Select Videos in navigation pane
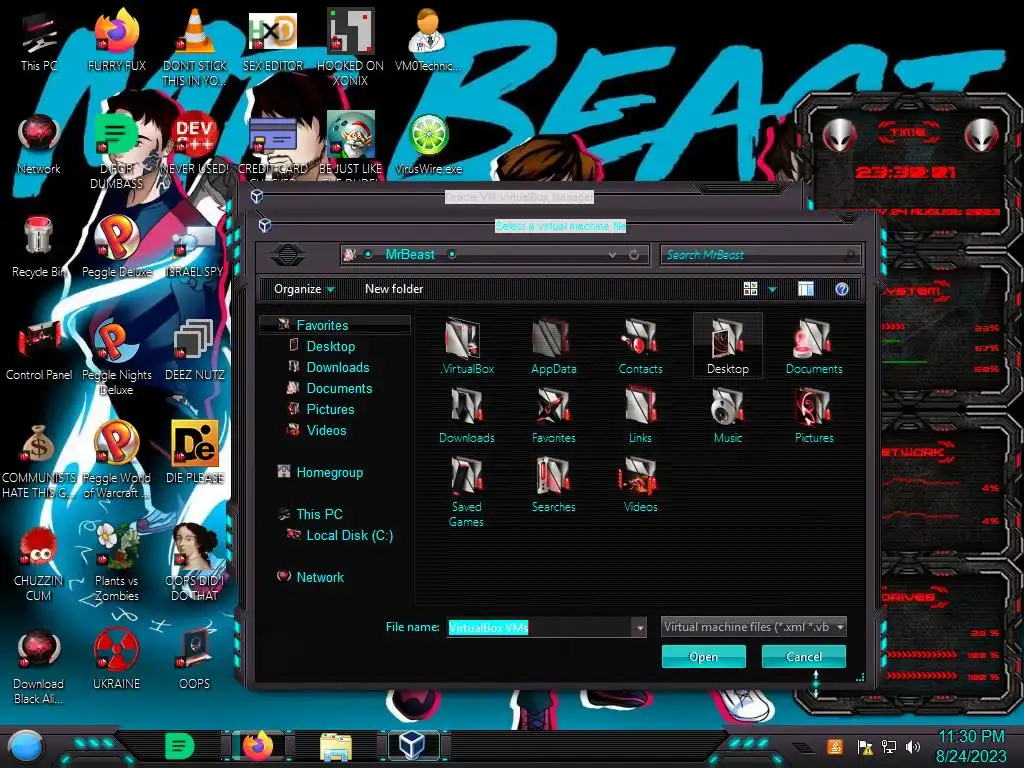The width and height of the screenshot is (1024, 768). [326, 430]
